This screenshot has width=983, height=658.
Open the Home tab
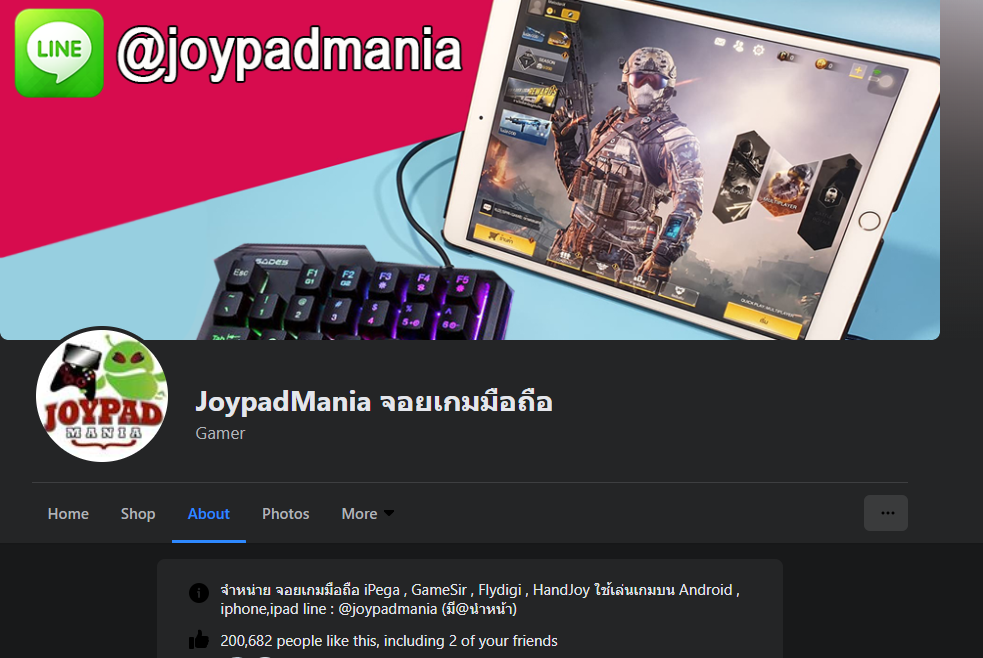pyautogui.click(x=68, y=514)
